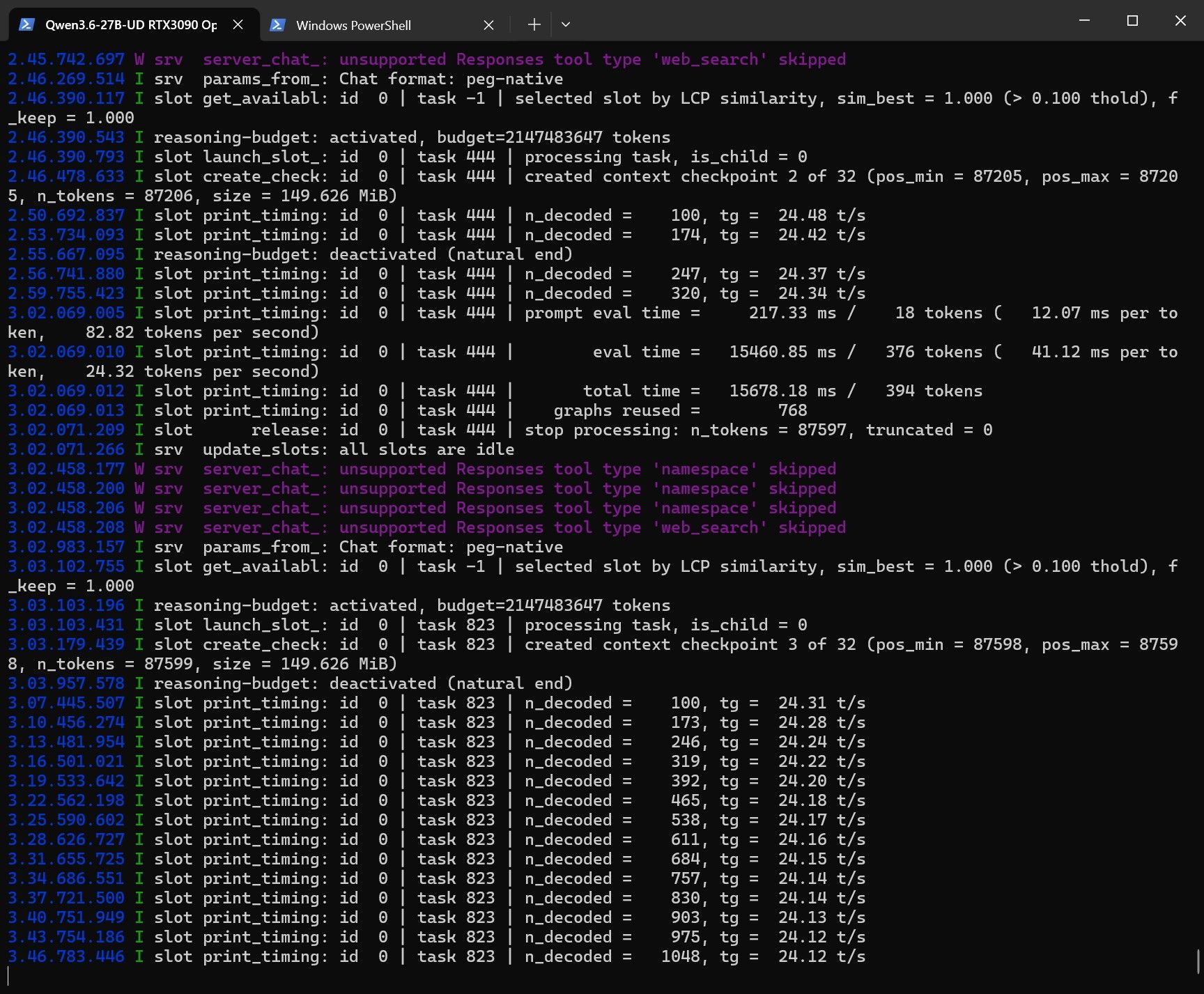The width and height of the screenshot is (1204, 994).
Task: Expand the new tab profile dropdown
Action: [x=566, y=24]
